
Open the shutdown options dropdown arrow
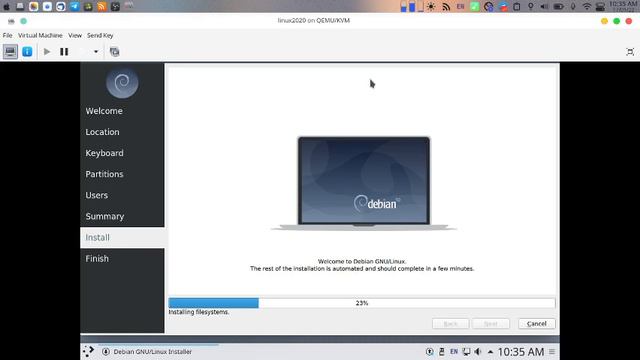[x=96, y=52]
